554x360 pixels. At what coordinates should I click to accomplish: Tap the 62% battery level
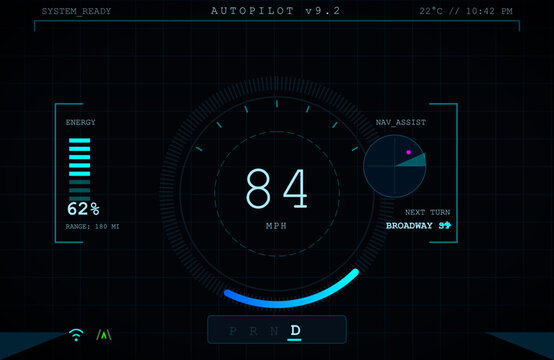83,209
